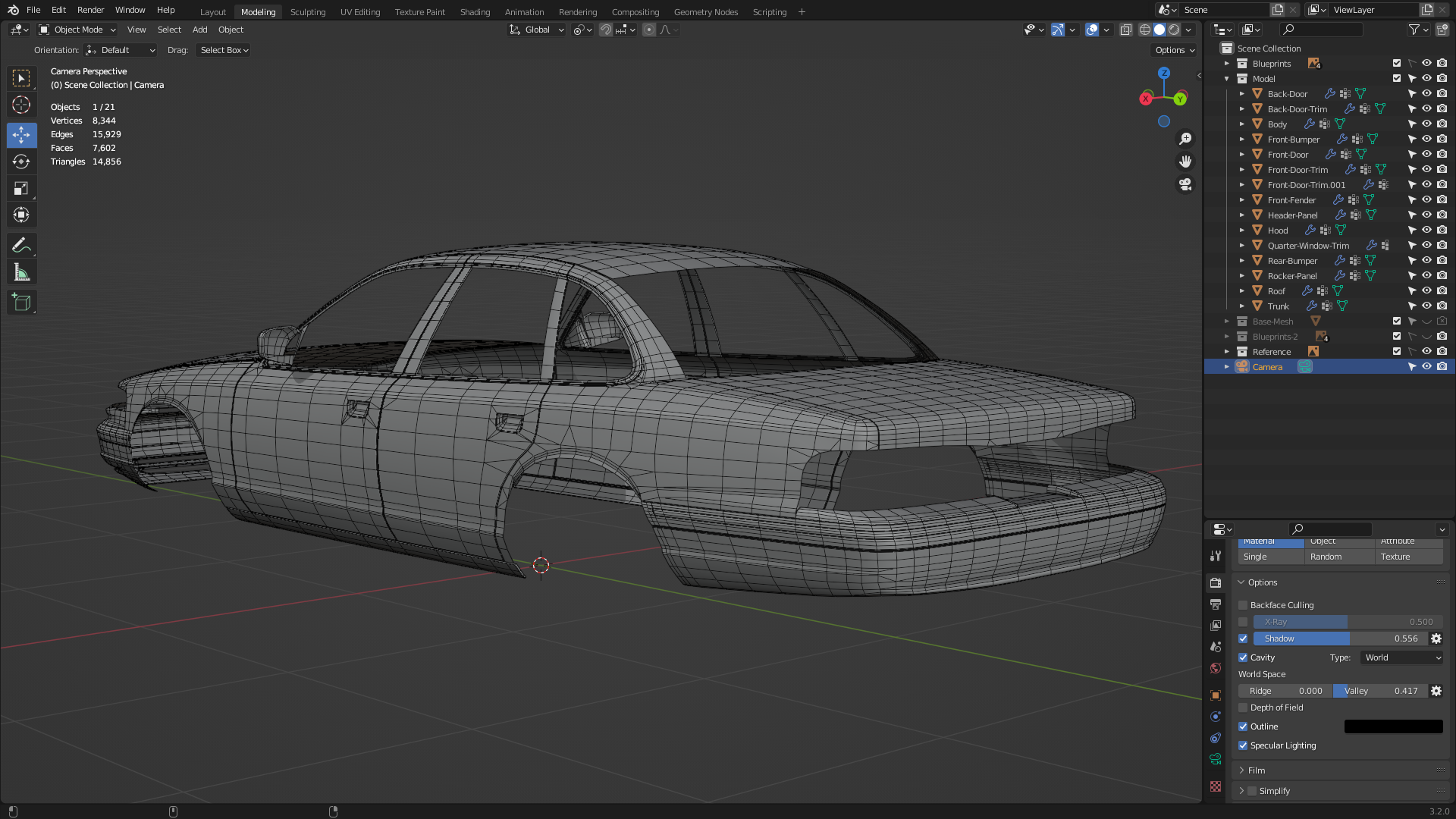Activate the Annotate pencil tool
The height and width of the screenshot is (819, 1456).
(21, 245)
